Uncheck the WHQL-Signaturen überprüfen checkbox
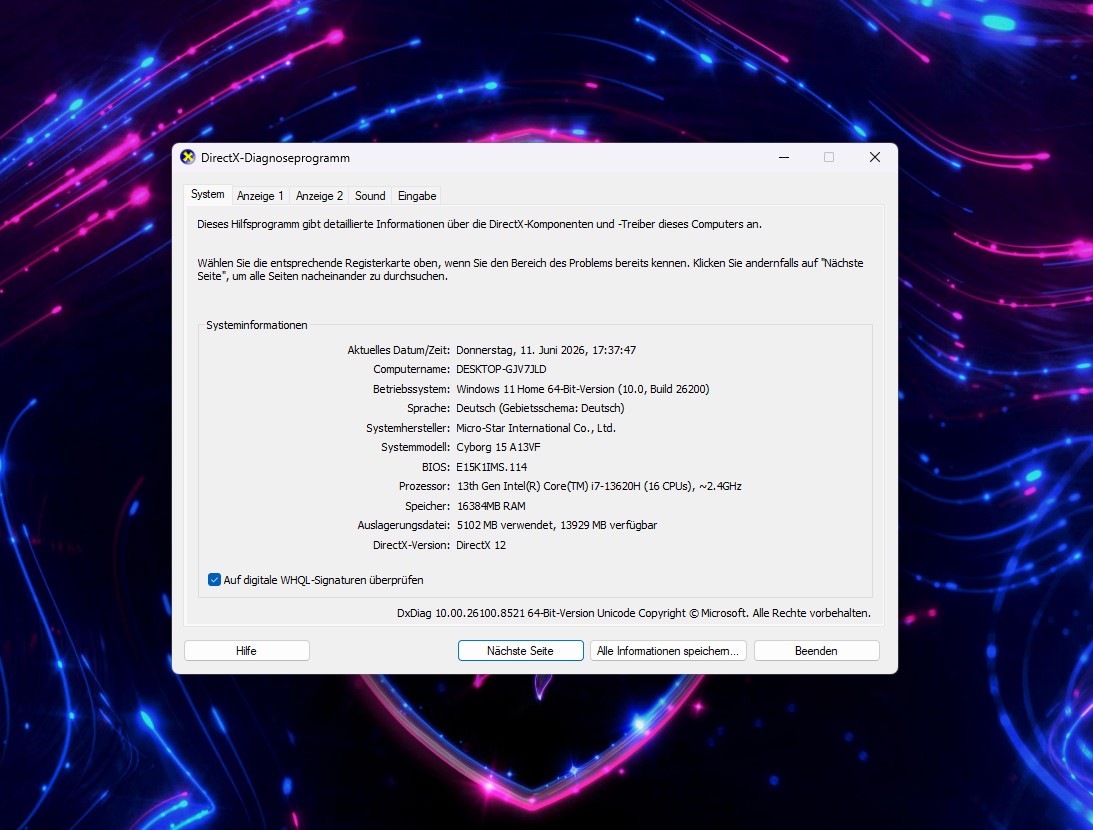 [215, 580]
